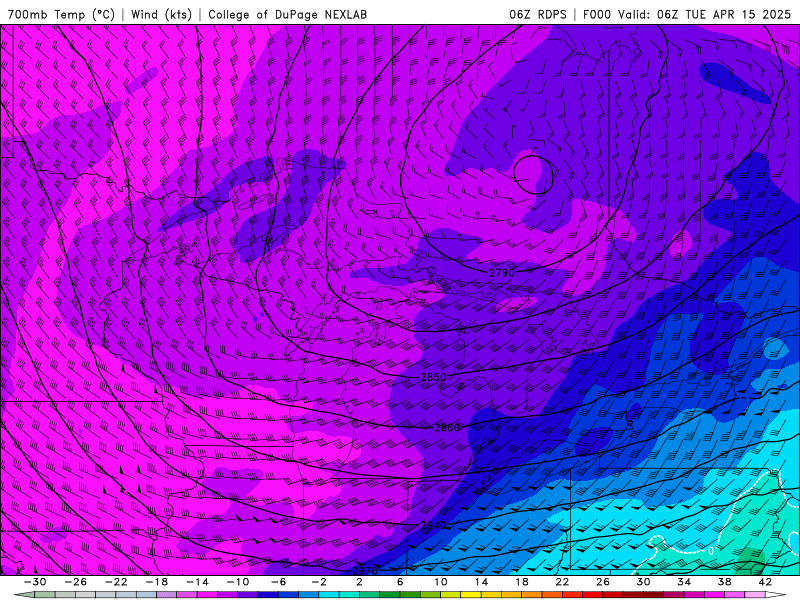
Task: Click the 2850 height contour label
Action: point(433,378)
